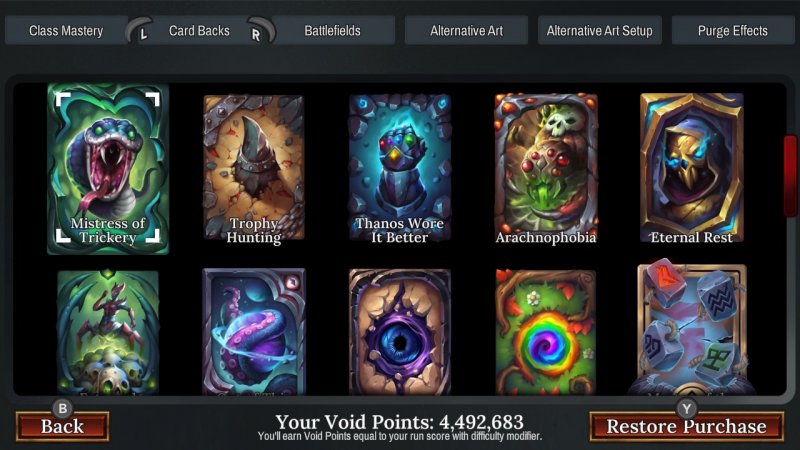Click the red vertical scrollbar handle
The image size is (800, 450).
[790, 176]
